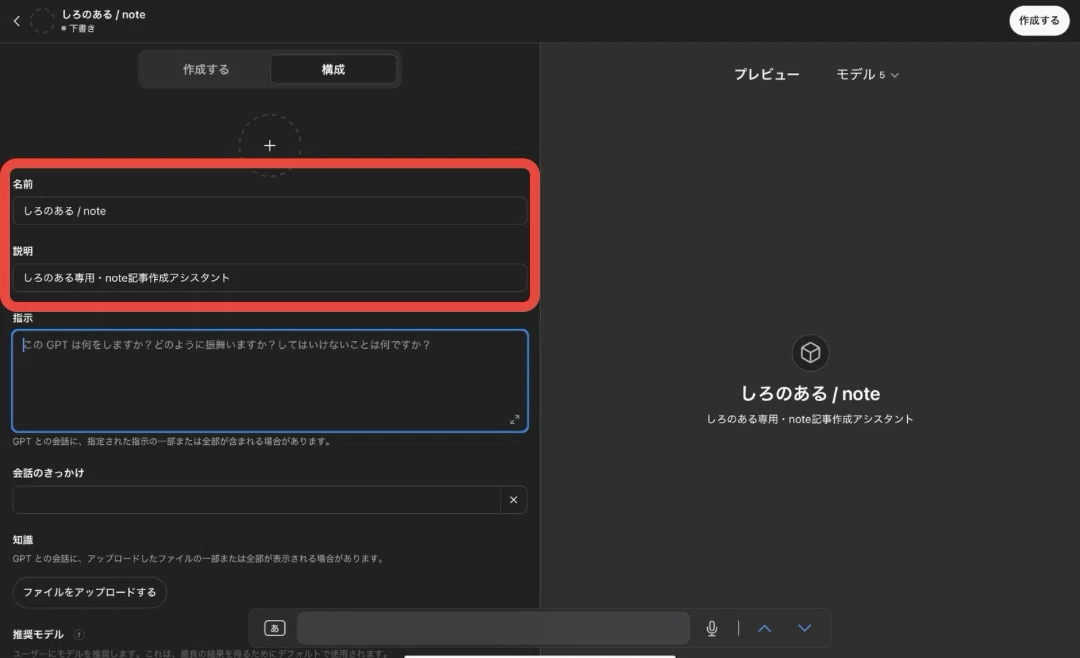The image size is (1080, 658).
Task: Add a profile image with the plus circle
Action: (270, 145)
